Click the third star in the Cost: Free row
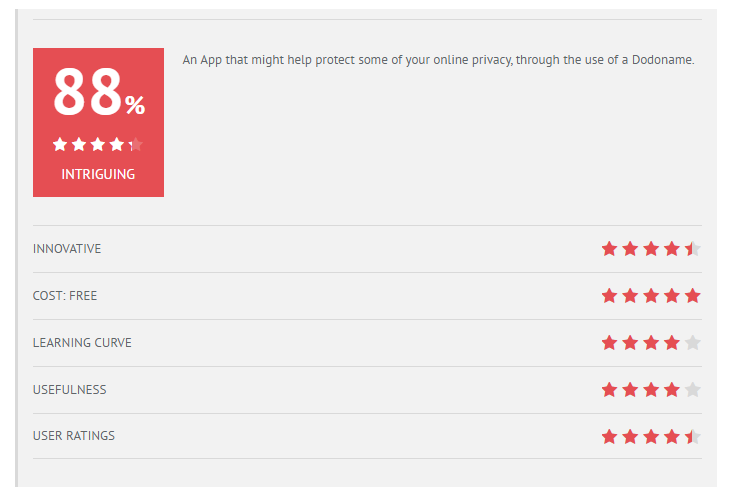 [x=651, y=296]
